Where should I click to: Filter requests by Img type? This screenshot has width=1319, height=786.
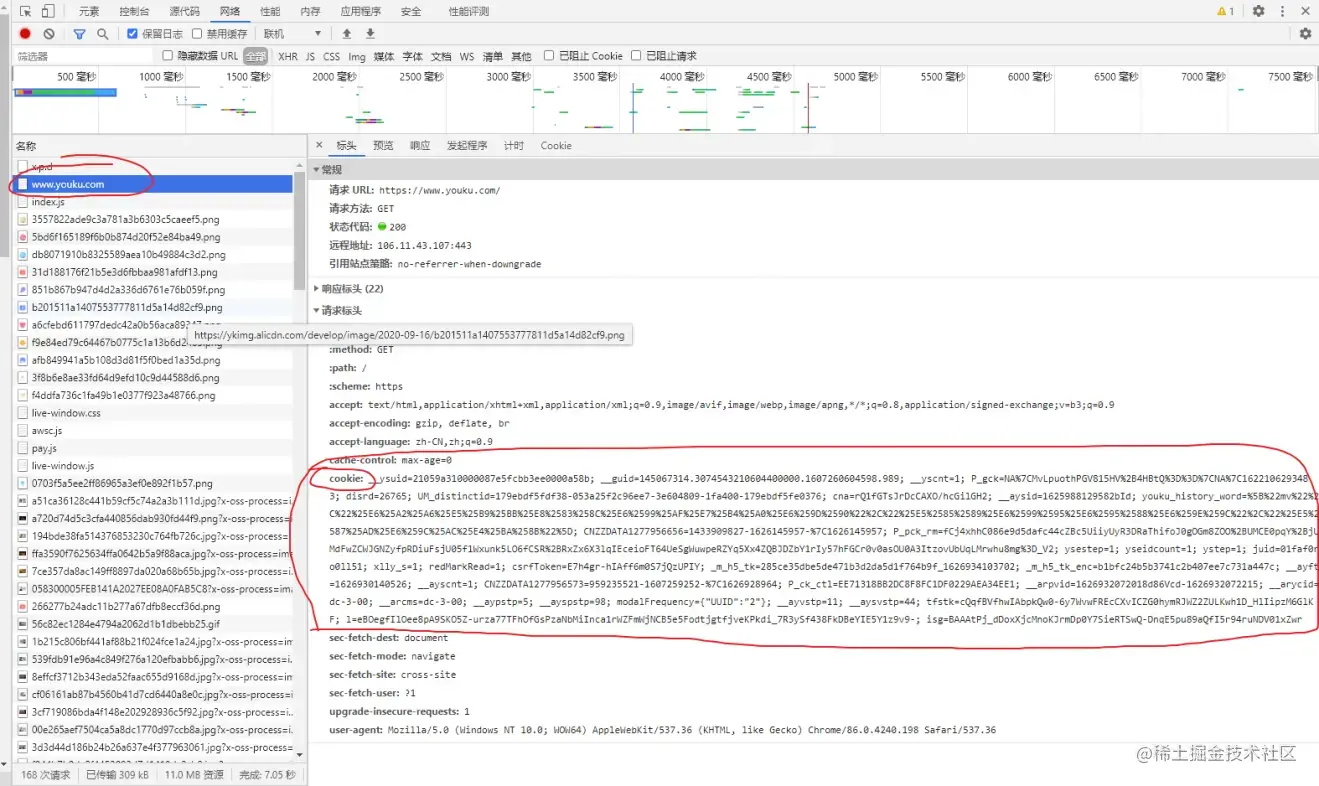coord(357,56)
